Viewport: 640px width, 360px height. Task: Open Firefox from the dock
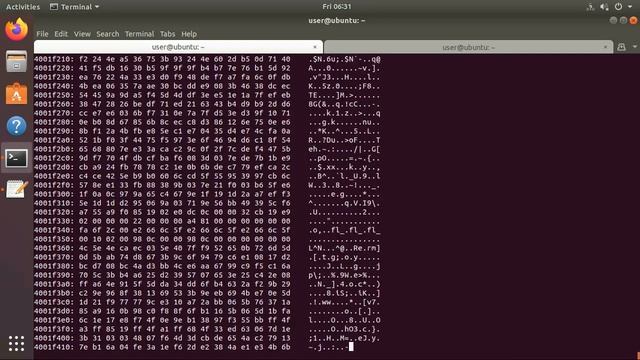[16, 29]
